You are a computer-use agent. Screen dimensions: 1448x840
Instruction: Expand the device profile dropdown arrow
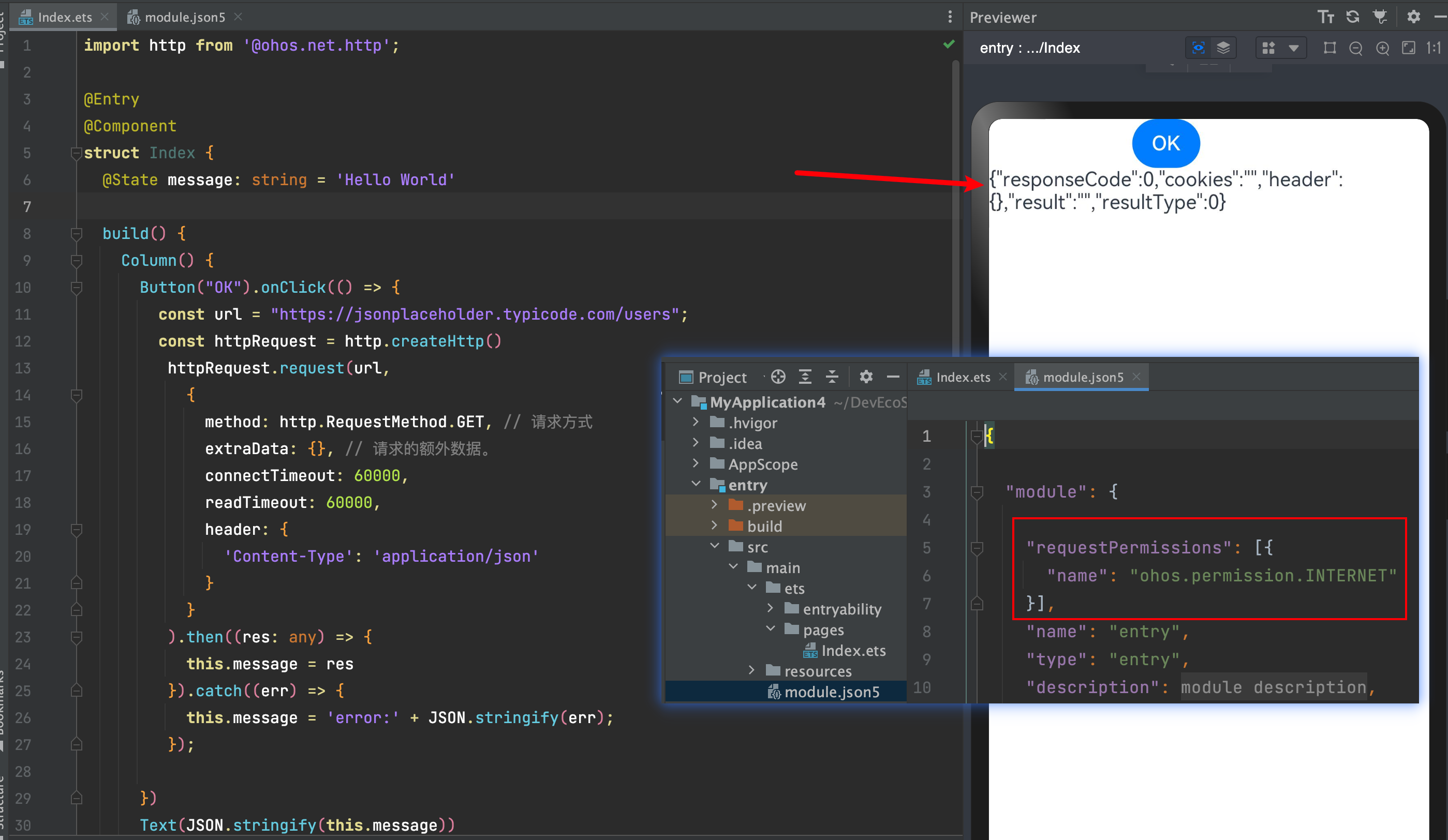pyautogui.click(x=1293, y=48)
